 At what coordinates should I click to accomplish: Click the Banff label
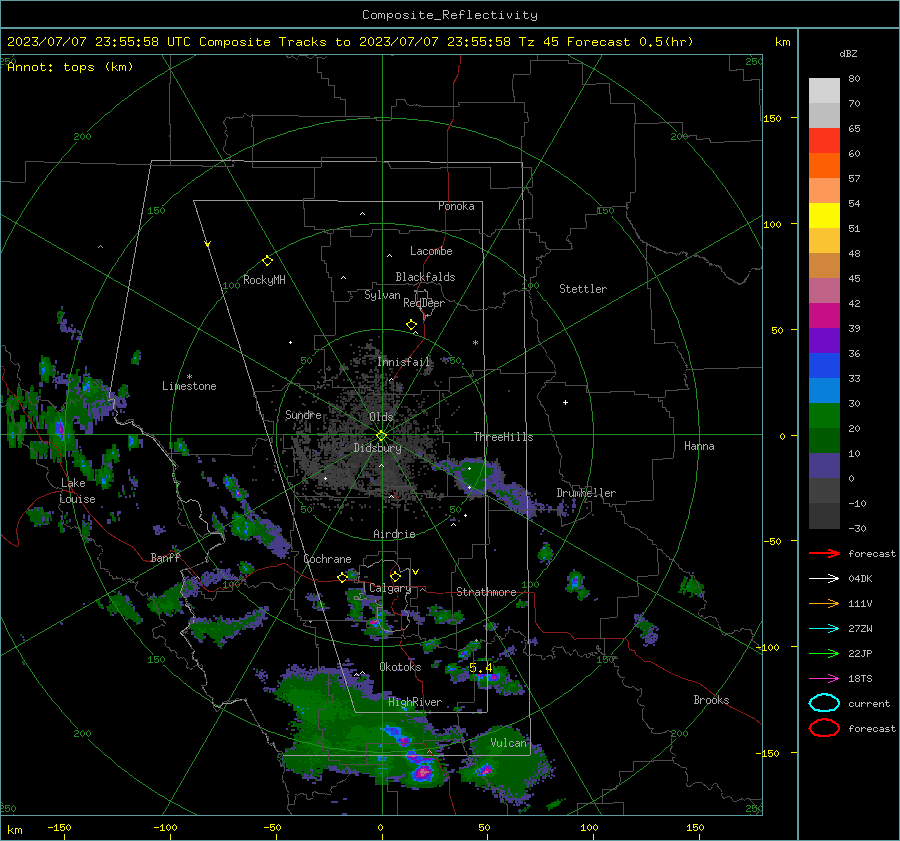tap(165, 558)
